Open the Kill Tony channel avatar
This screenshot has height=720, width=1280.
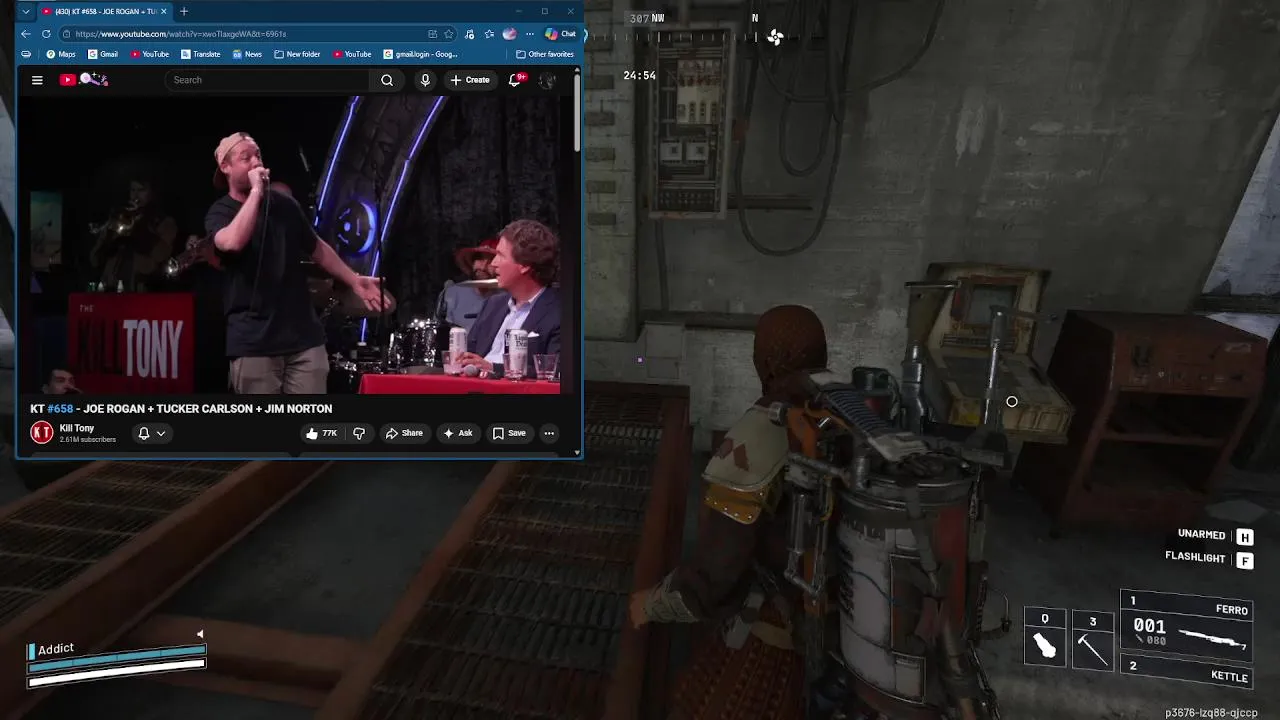point(41,432)
